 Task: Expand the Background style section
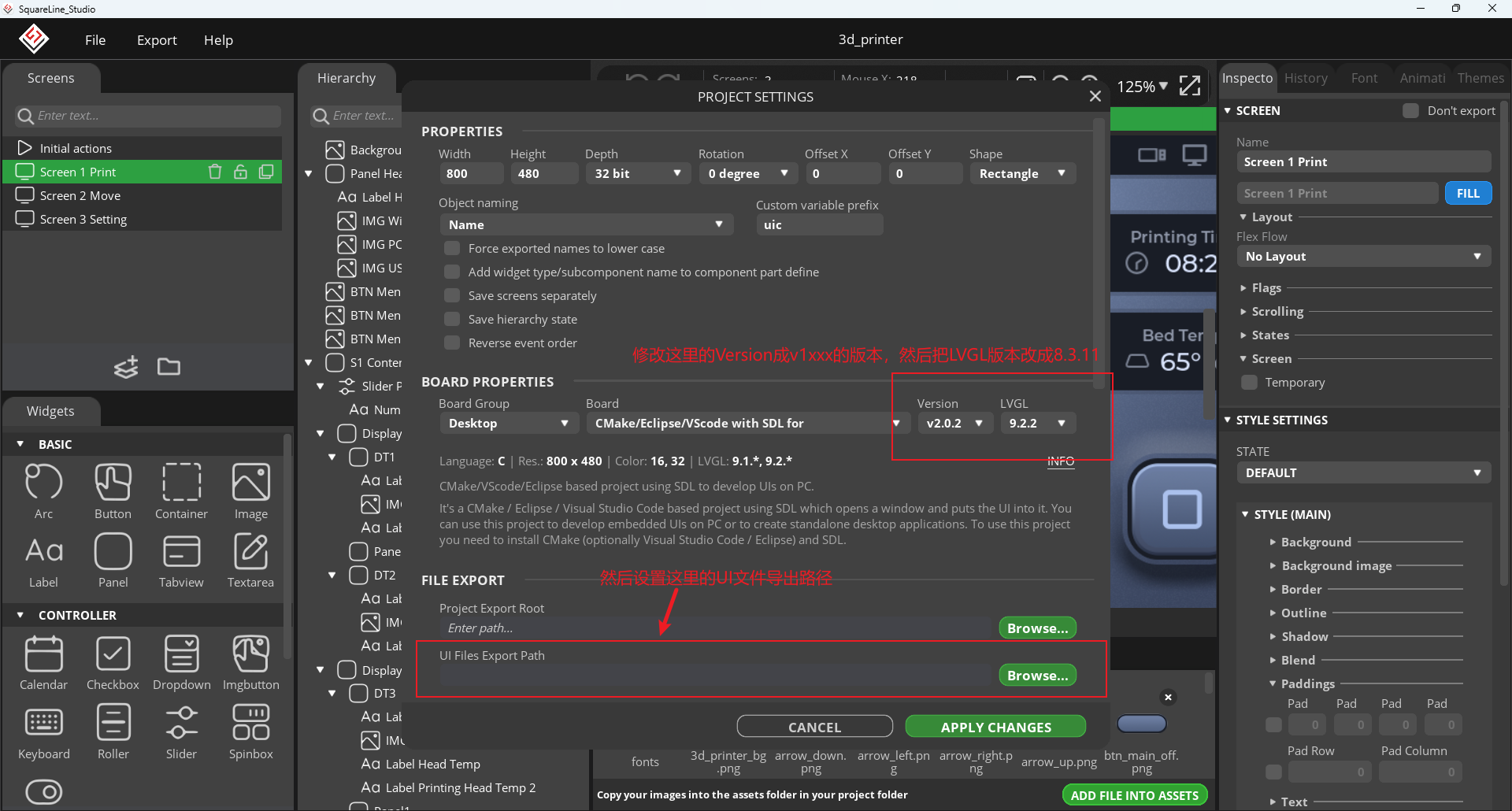pyautogui.click(x=1316, y=542)
